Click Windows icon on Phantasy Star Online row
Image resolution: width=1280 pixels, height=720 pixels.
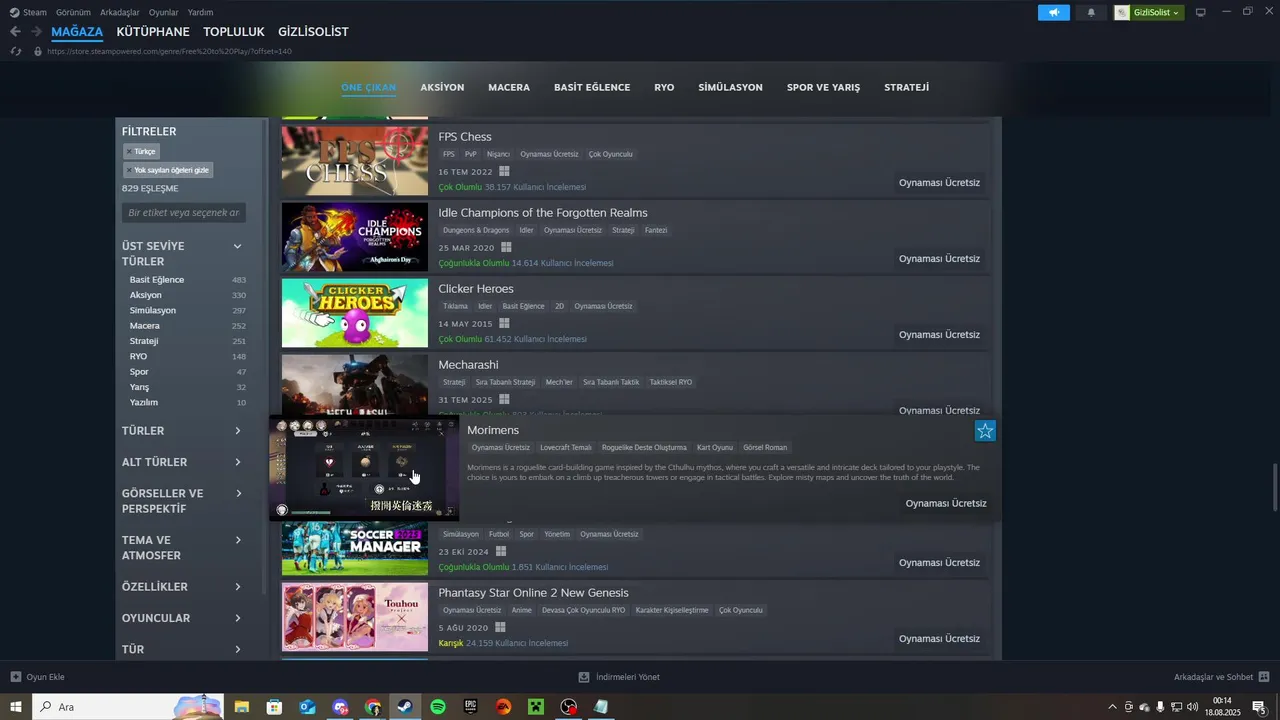pos(499,627)
